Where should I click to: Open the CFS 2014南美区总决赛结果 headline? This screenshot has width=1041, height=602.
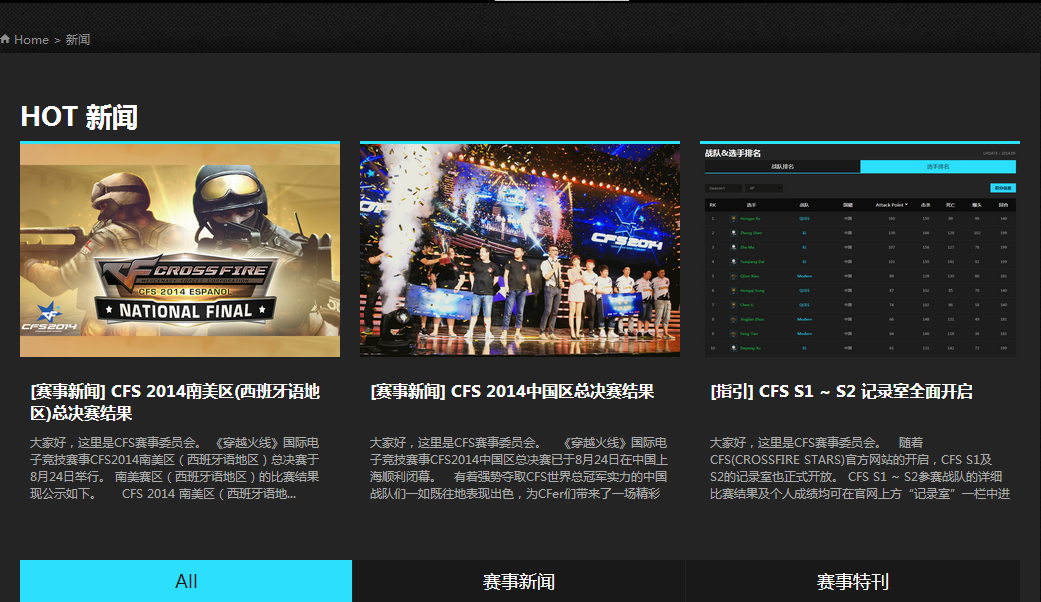pos(175,402)
